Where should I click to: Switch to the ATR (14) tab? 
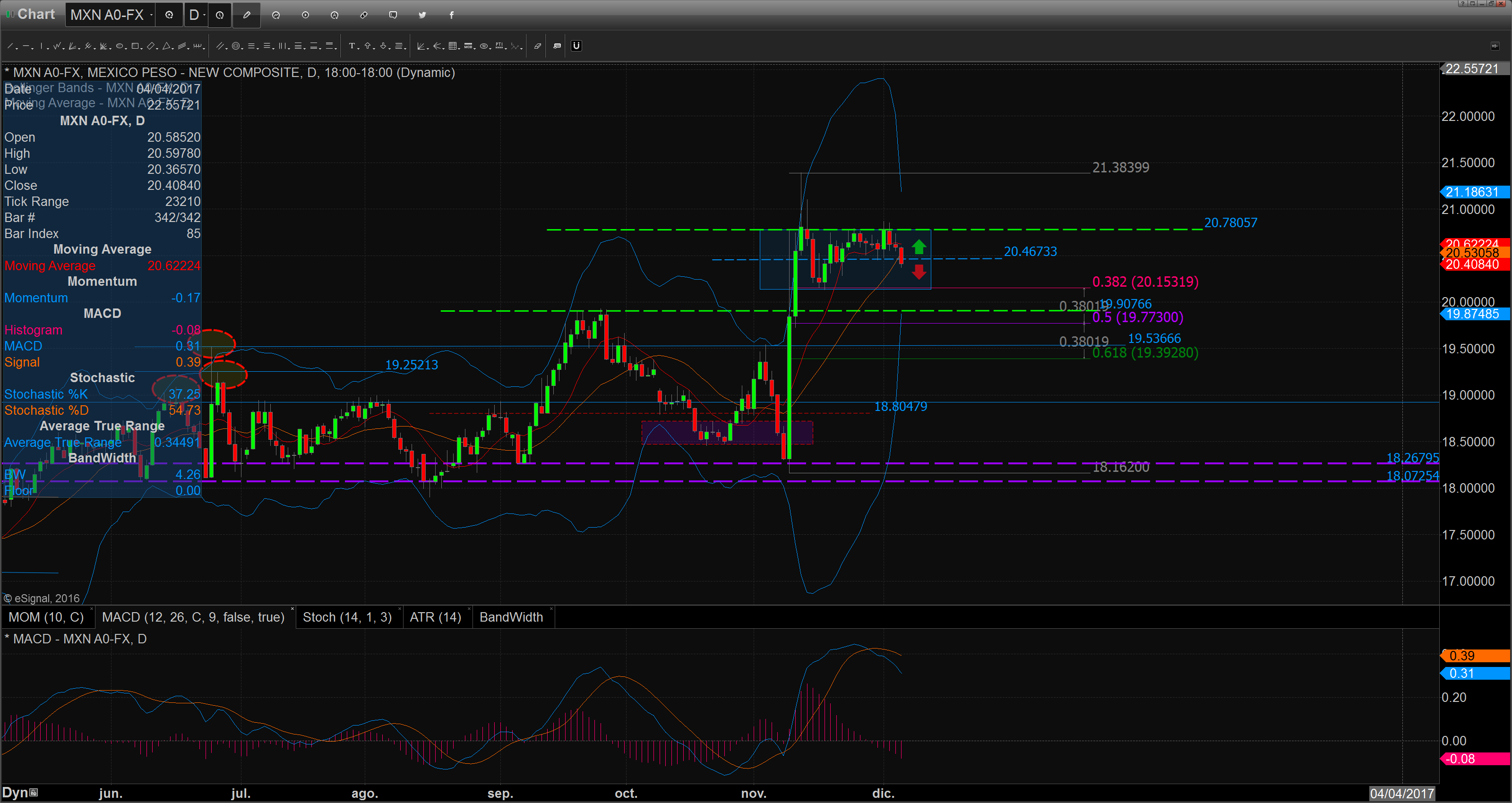pos(436,617)
